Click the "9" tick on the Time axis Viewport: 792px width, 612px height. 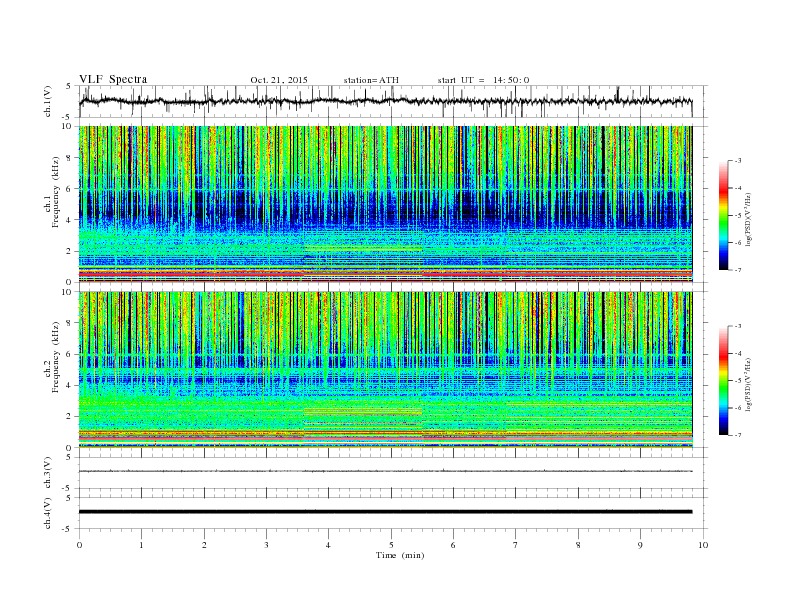[640, 545]
